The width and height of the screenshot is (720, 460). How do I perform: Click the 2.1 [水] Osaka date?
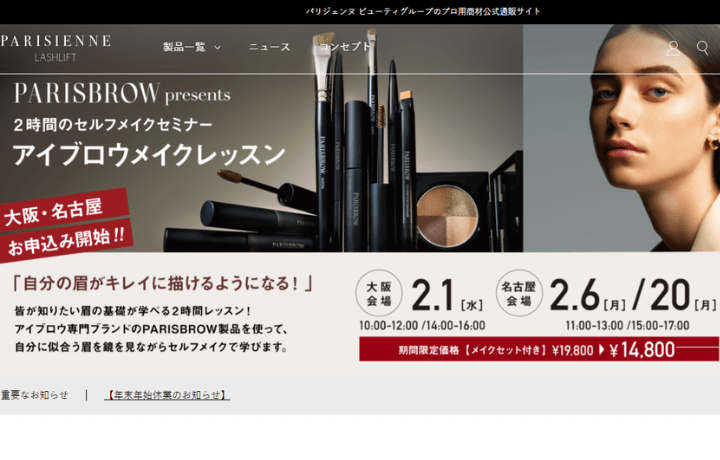click(x=447, y=295)
